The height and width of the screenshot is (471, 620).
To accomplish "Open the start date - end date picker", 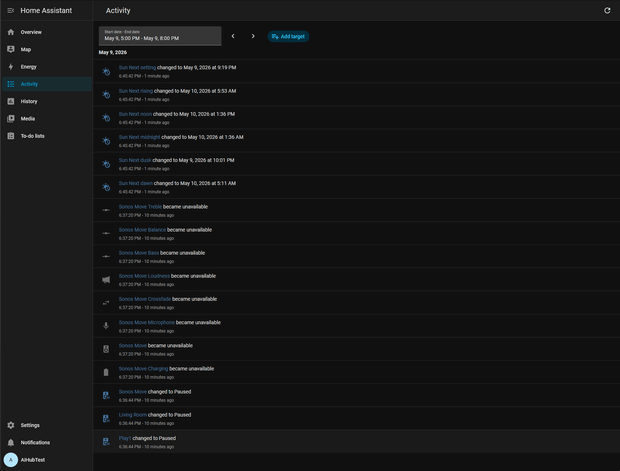I will [x=160, y=36].
